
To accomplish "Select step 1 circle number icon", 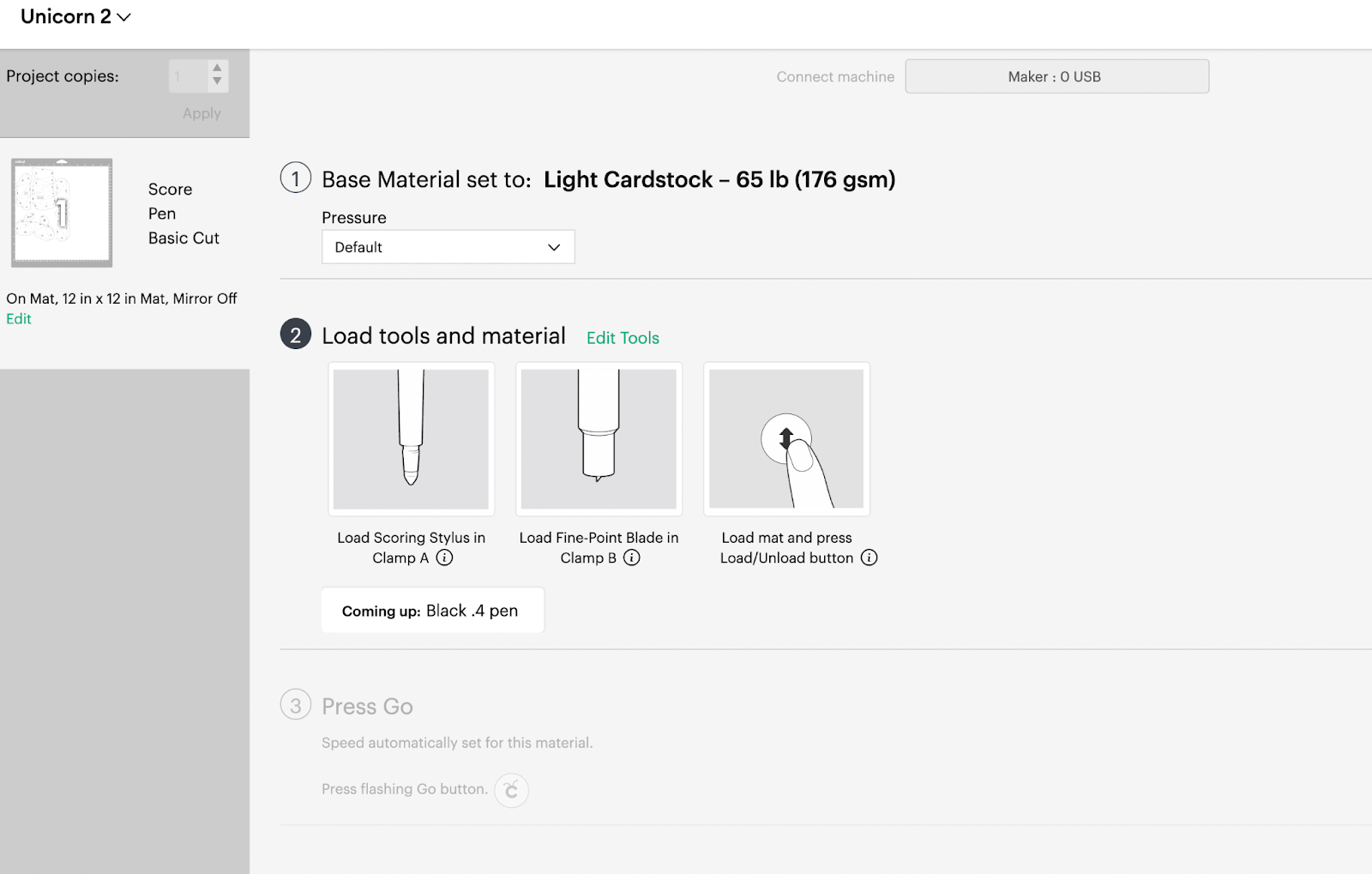I will [296, 178].
